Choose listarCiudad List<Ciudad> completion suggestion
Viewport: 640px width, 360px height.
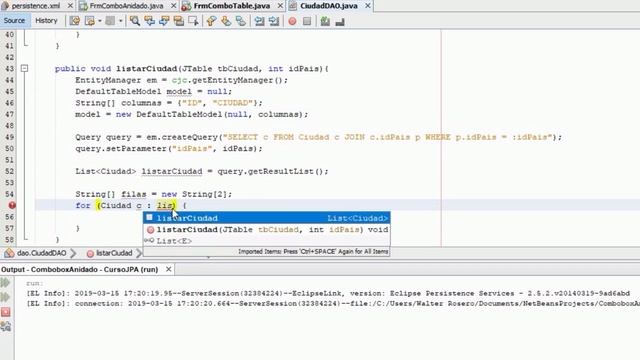pos(267,218)
